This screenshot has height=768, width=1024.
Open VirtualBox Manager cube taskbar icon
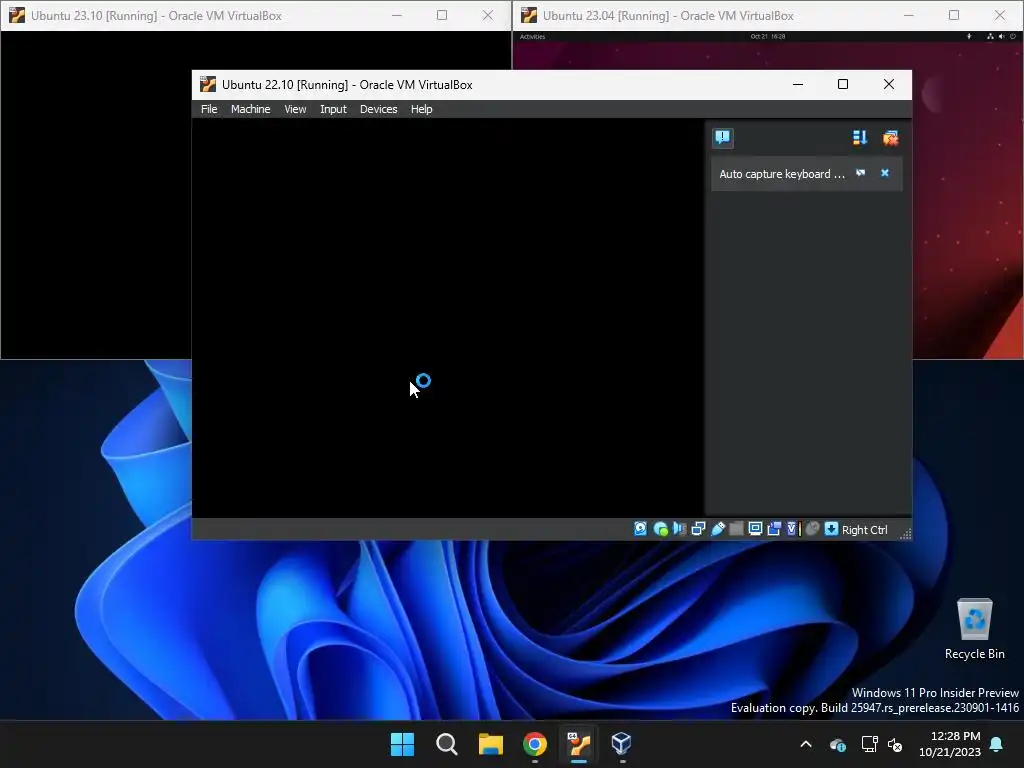(x=622, y=744)
